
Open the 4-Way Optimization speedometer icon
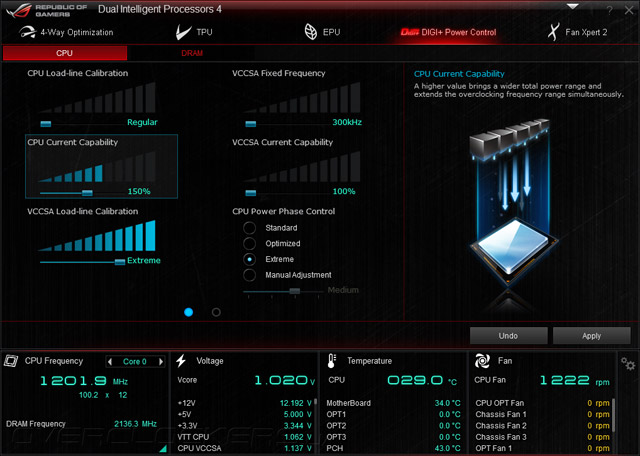pos(27,32)
